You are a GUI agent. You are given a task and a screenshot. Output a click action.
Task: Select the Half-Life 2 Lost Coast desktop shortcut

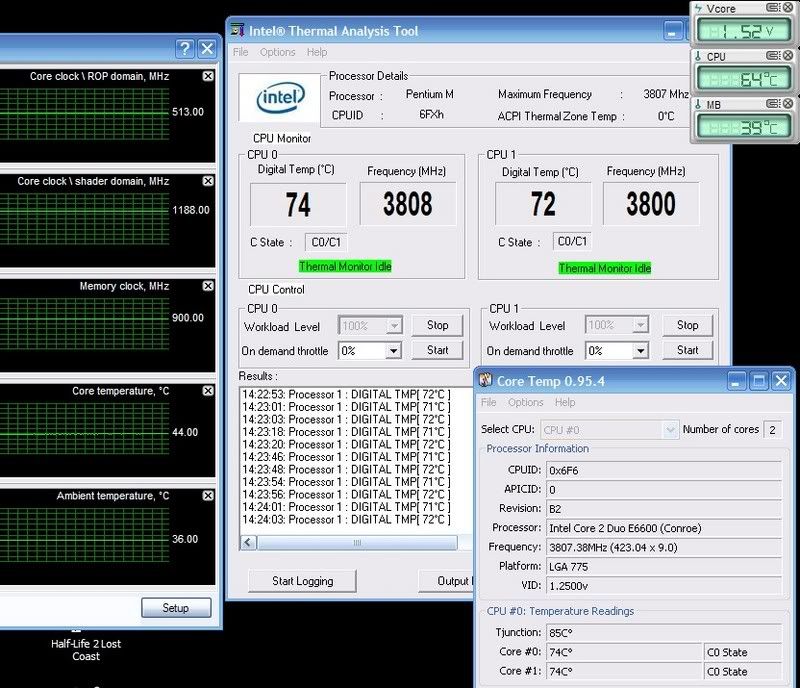[86, 648]
